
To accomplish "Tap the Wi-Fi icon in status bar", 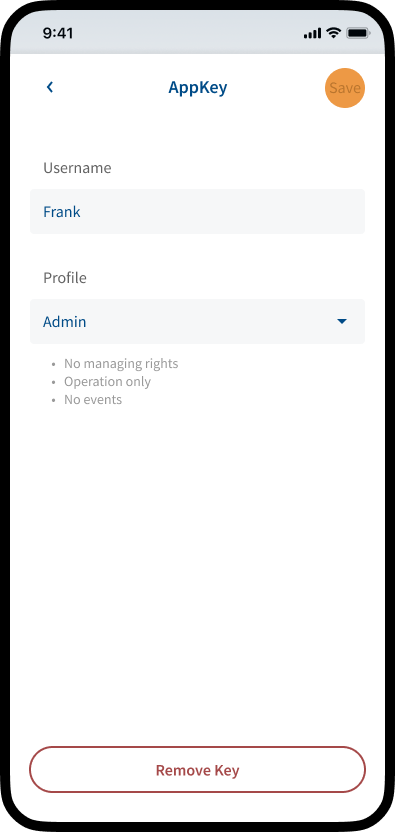I will pos(333,33).
